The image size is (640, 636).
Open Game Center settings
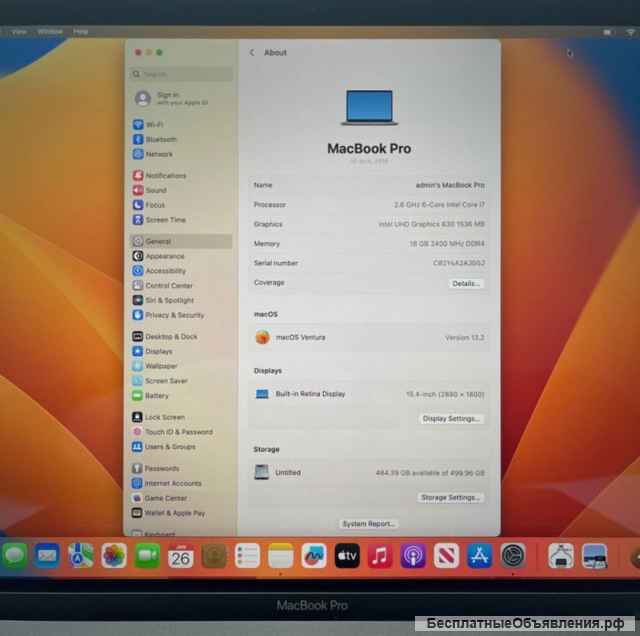pyautogui.click(x=160, y=498)
